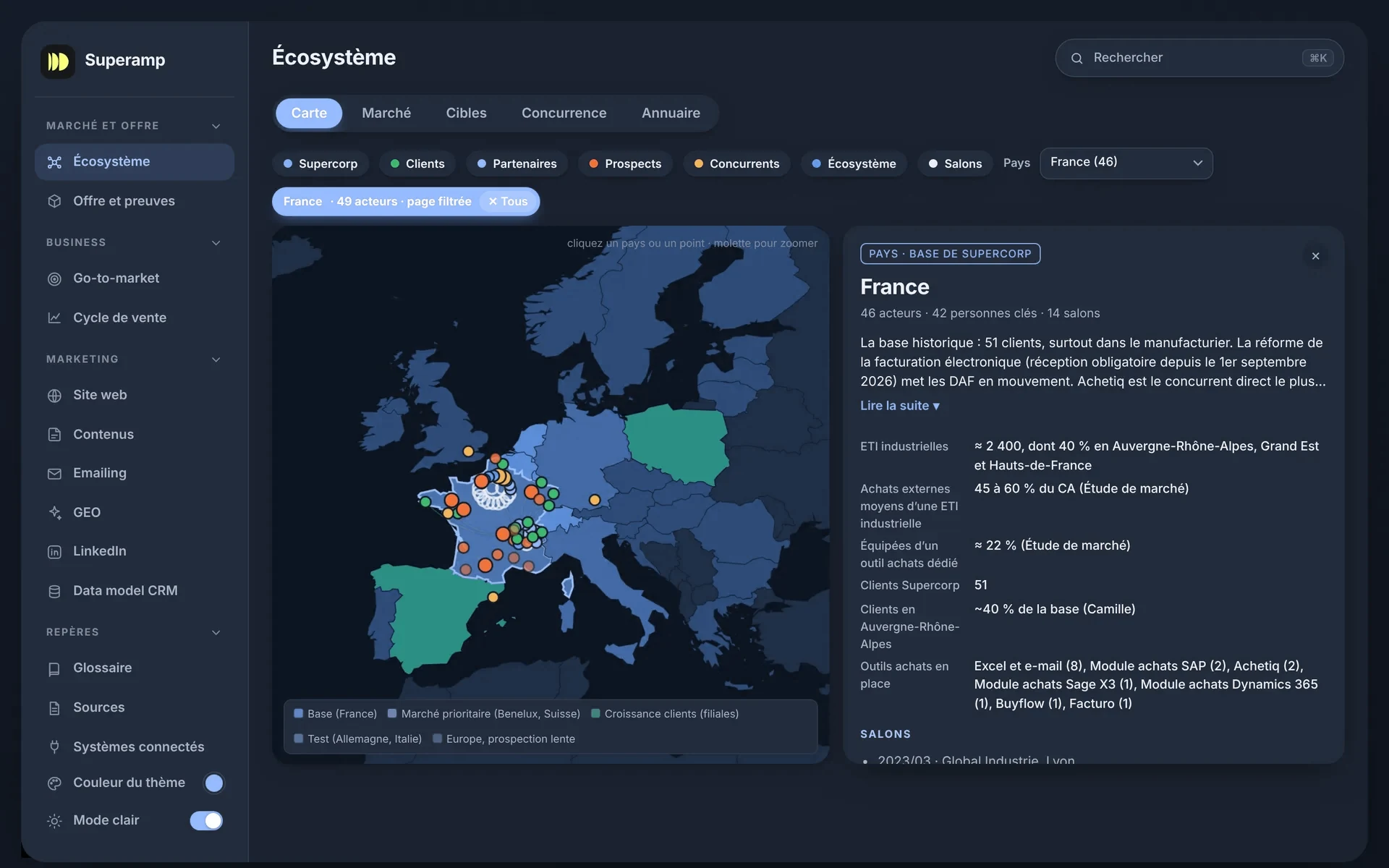Collapse the Repères sidebar section
Screen dimensions: 1389x868
tap(216, 632)
